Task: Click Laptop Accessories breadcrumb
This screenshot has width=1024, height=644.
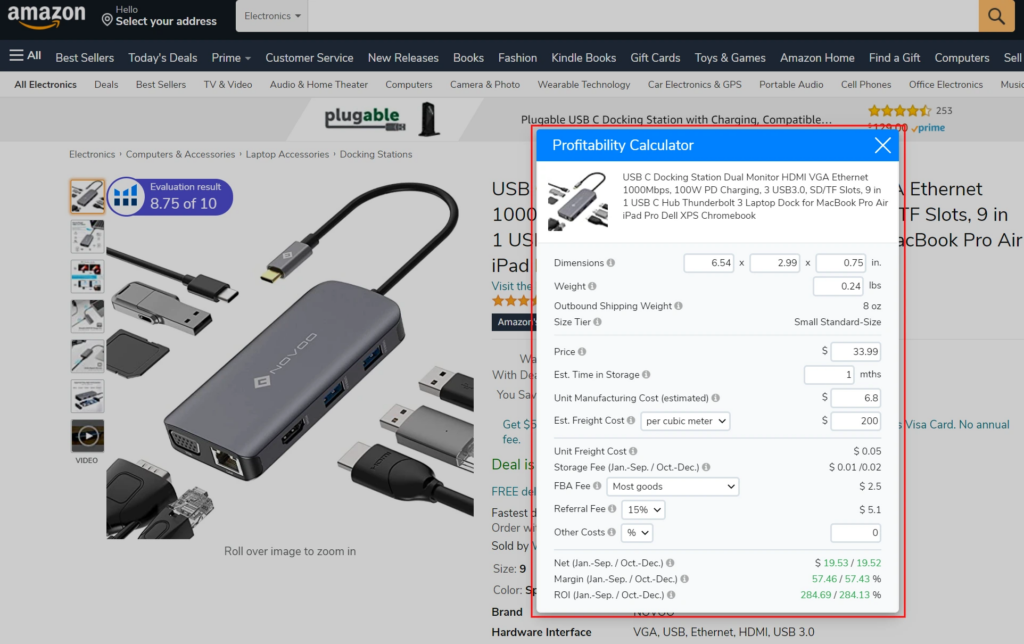Action: (x=287, y=154)
